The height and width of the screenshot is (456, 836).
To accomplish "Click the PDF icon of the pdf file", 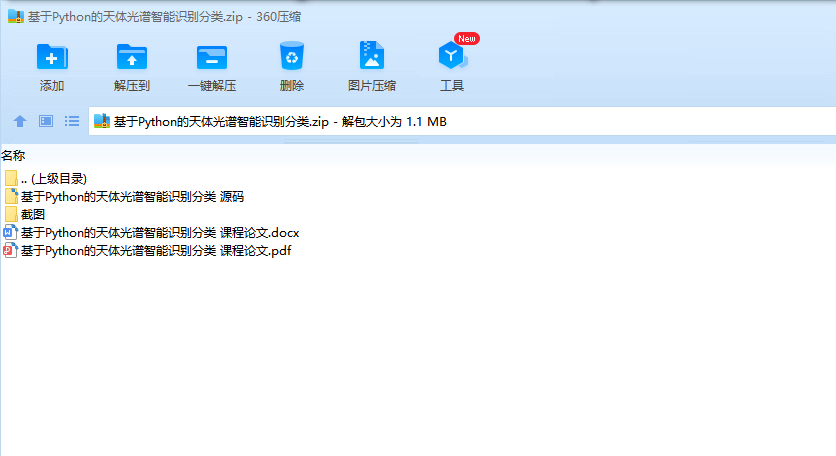I will point(10,251).
